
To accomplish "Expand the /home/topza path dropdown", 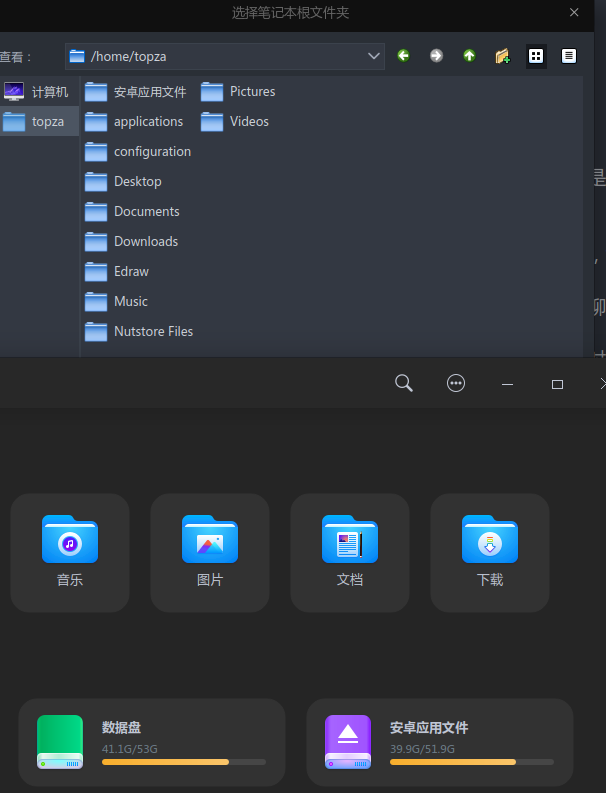I will coord(373,56).
